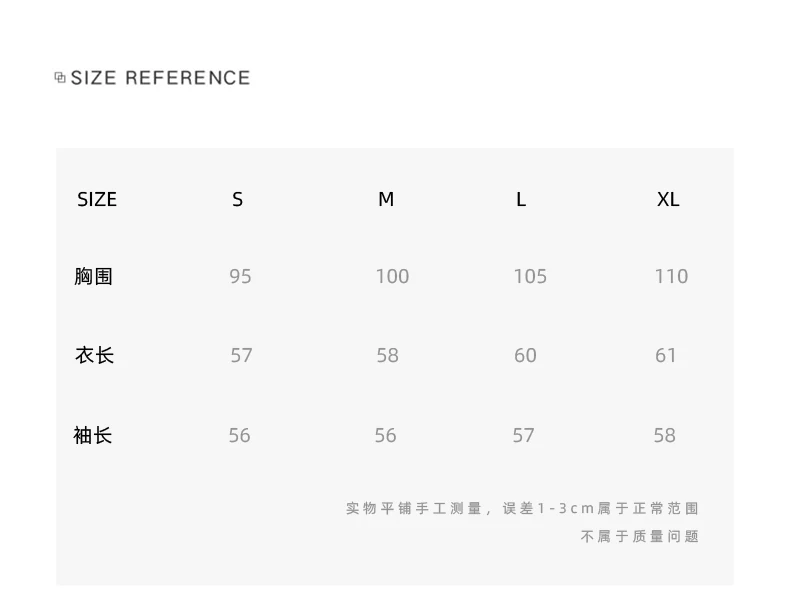790x603 pixels.
Task: Click the chest value 100 for size M
Action: [x=392, y=277]
